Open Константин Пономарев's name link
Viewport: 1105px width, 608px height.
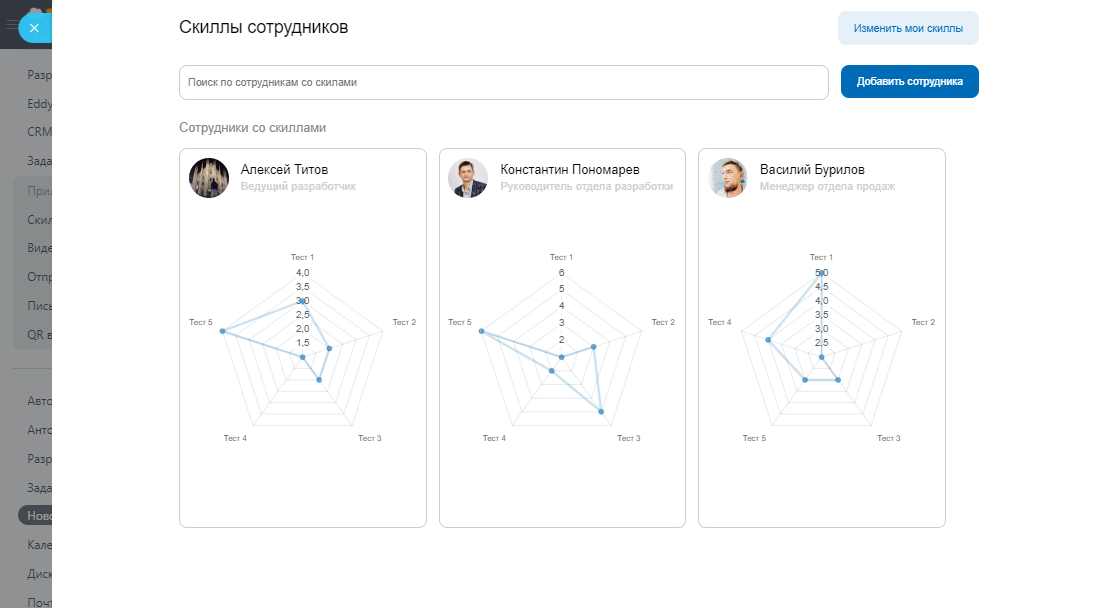[569, 169]
